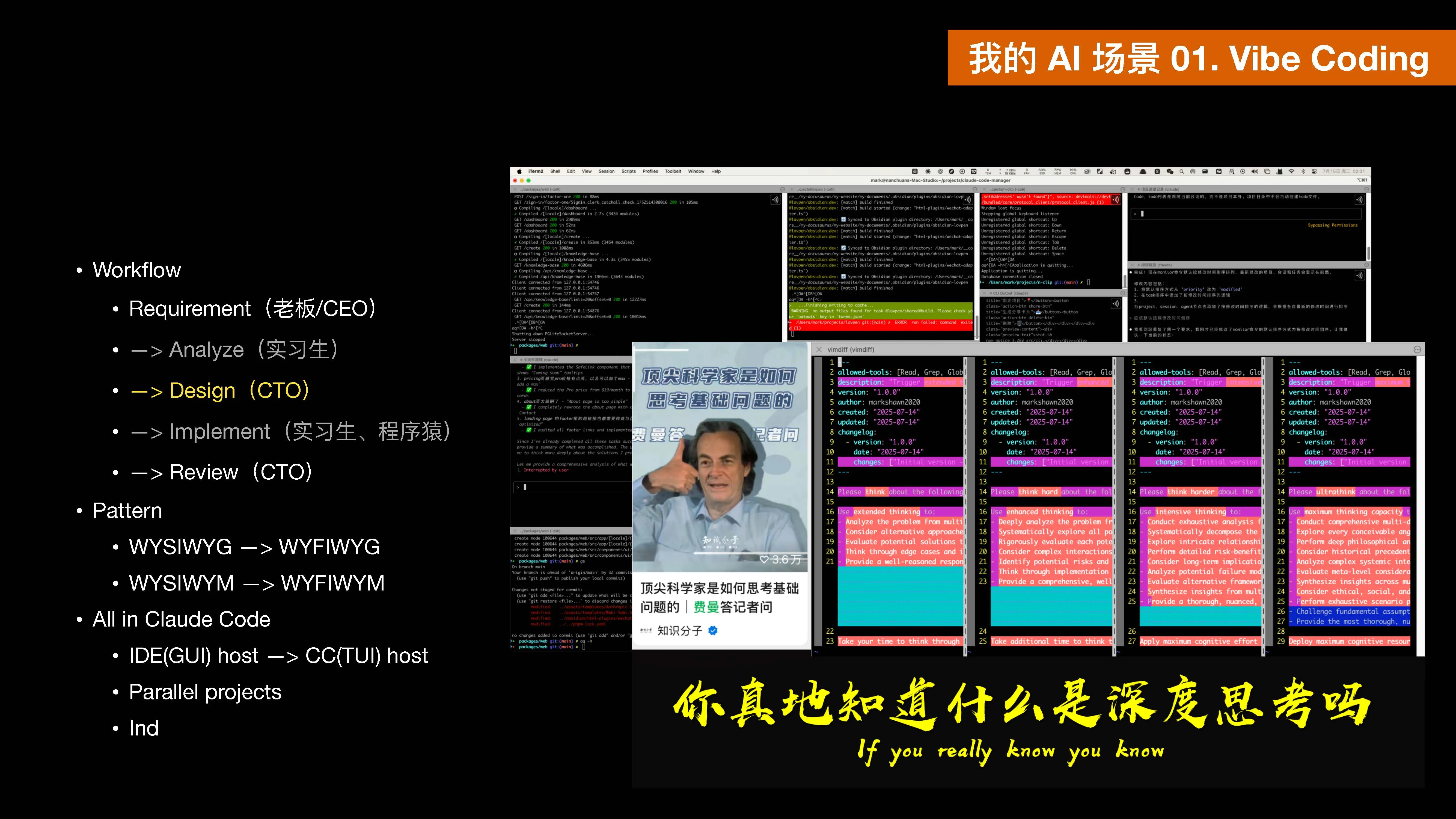Click the Bluetooth status icon
The image size is (1456, 819).
tap(1303, 172)
